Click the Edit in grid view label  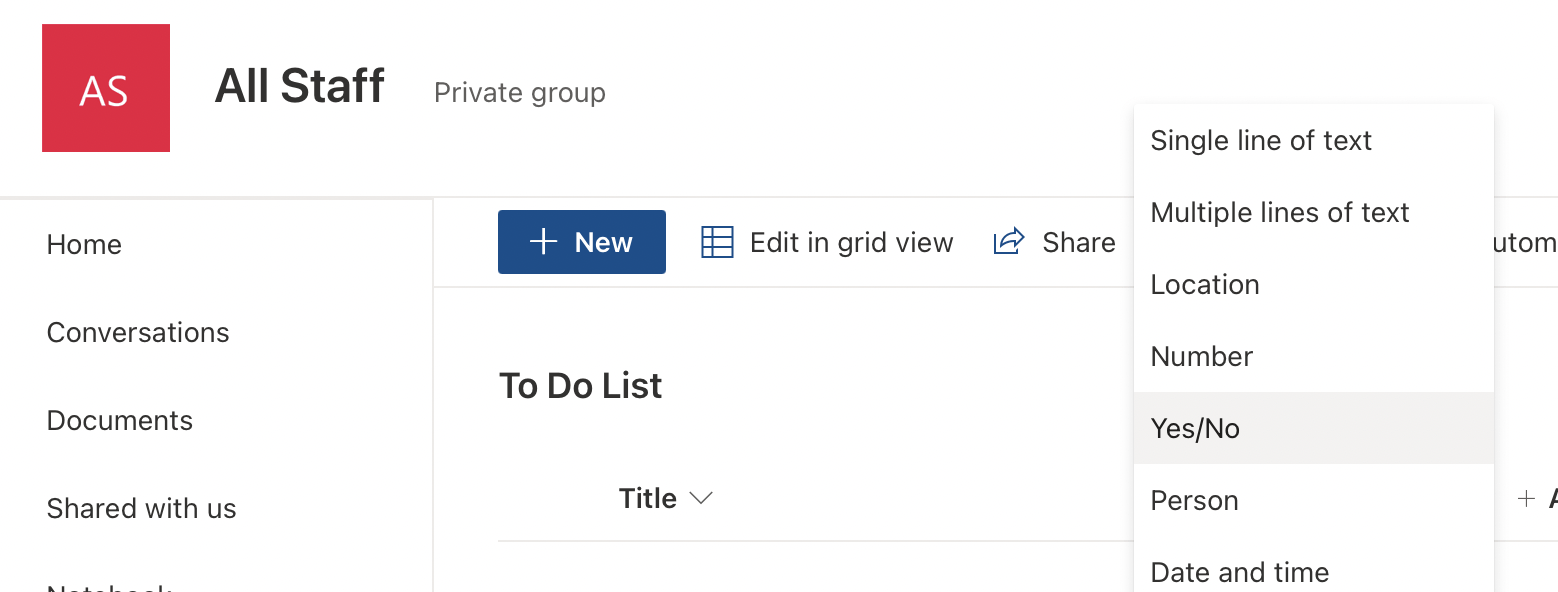pyautogui.click(x=851, y=242)
